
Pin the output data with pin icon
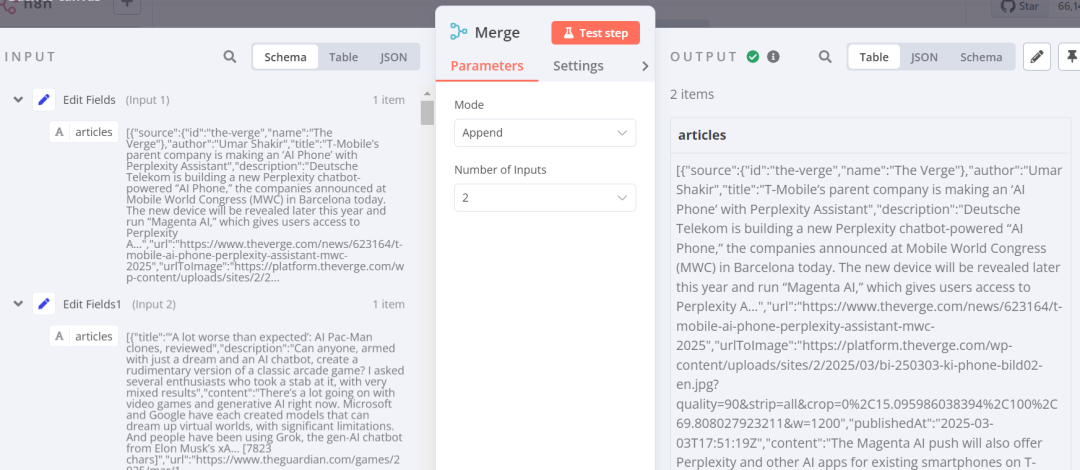(x=1071, y=57)
